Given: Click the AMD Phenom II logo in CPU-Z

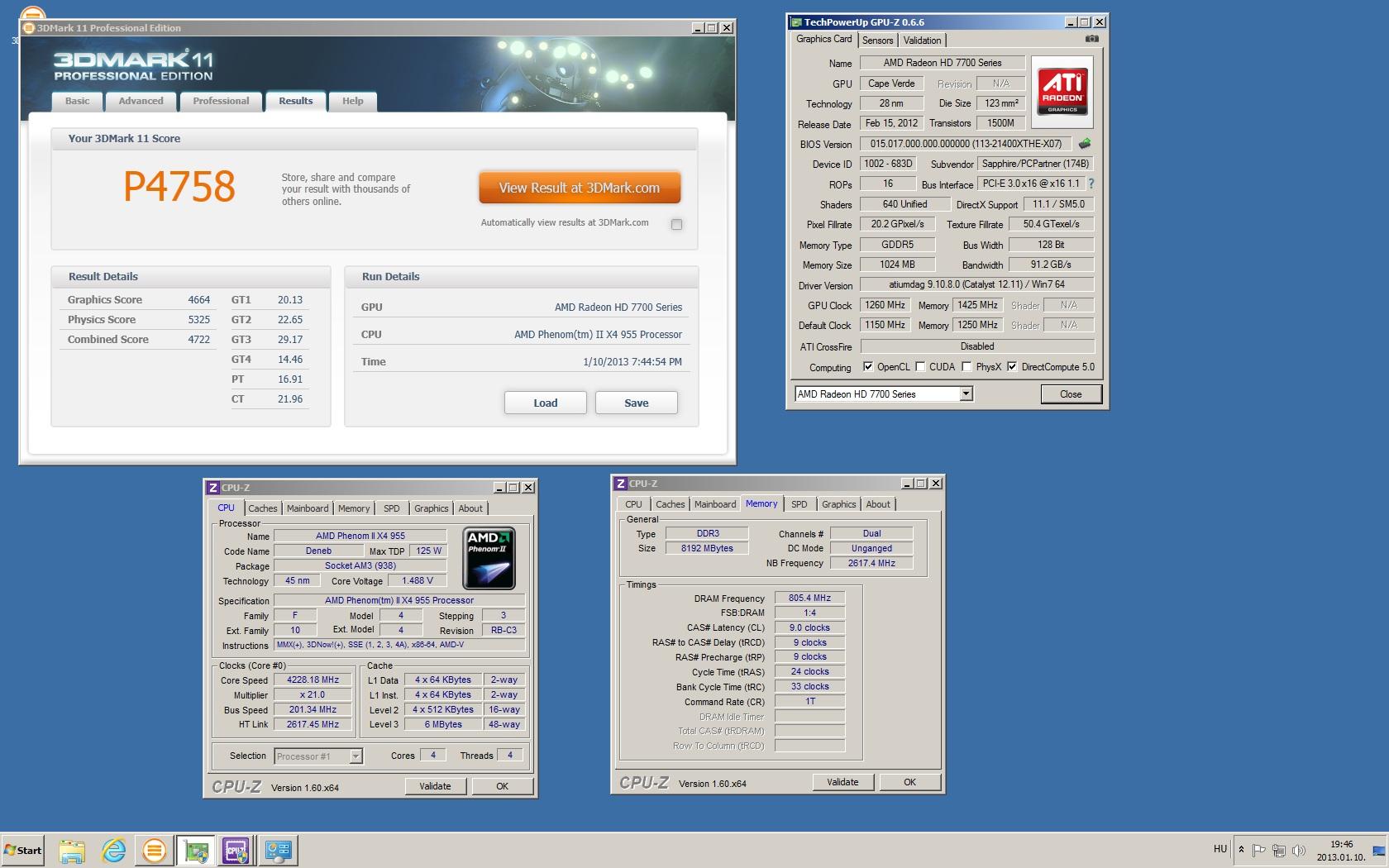Looking at the screenshot, I should coord(489,558).
